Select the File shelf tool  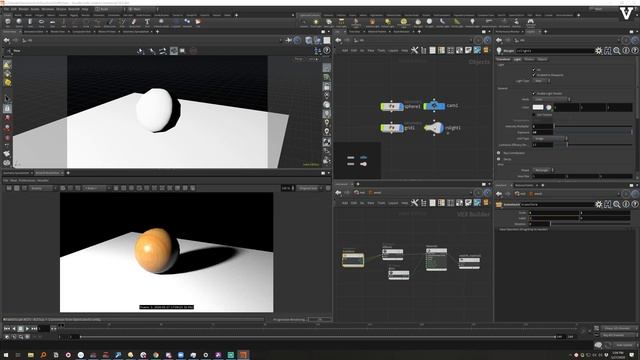click(x=198, y=22)
